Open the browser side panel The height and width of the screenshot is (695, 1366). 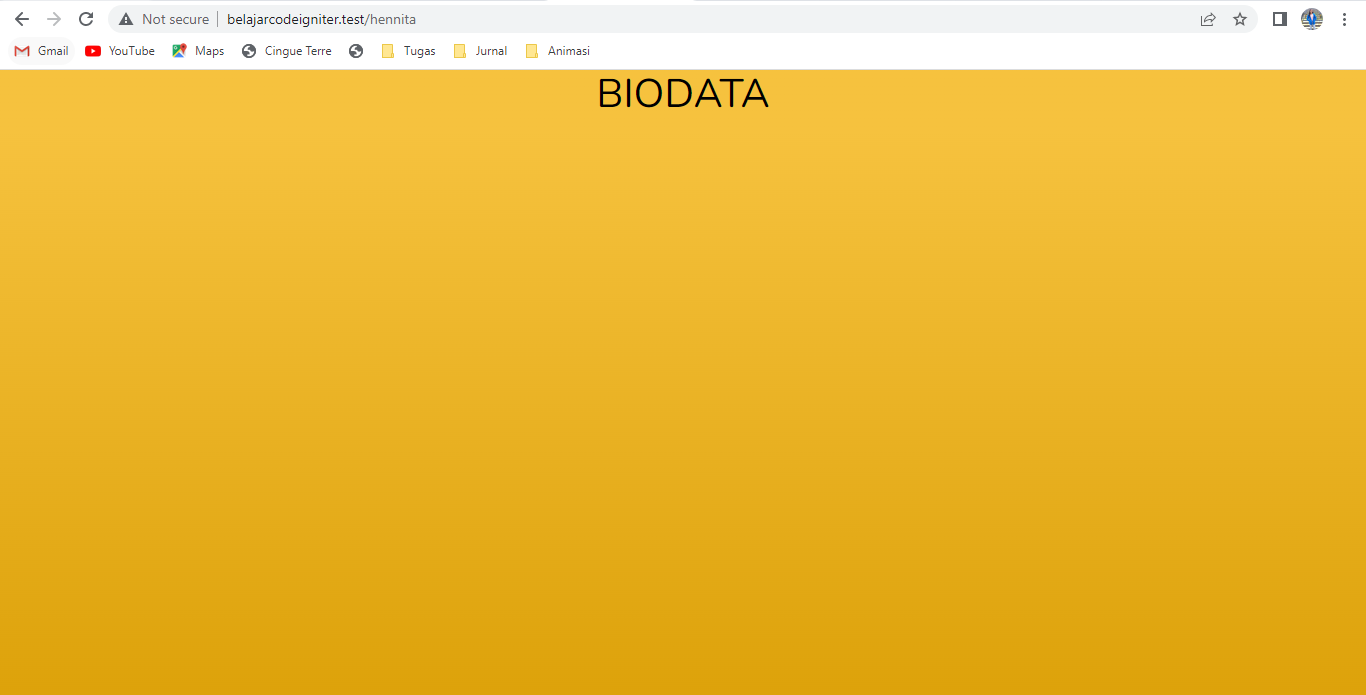click(x=1279, y=19)
